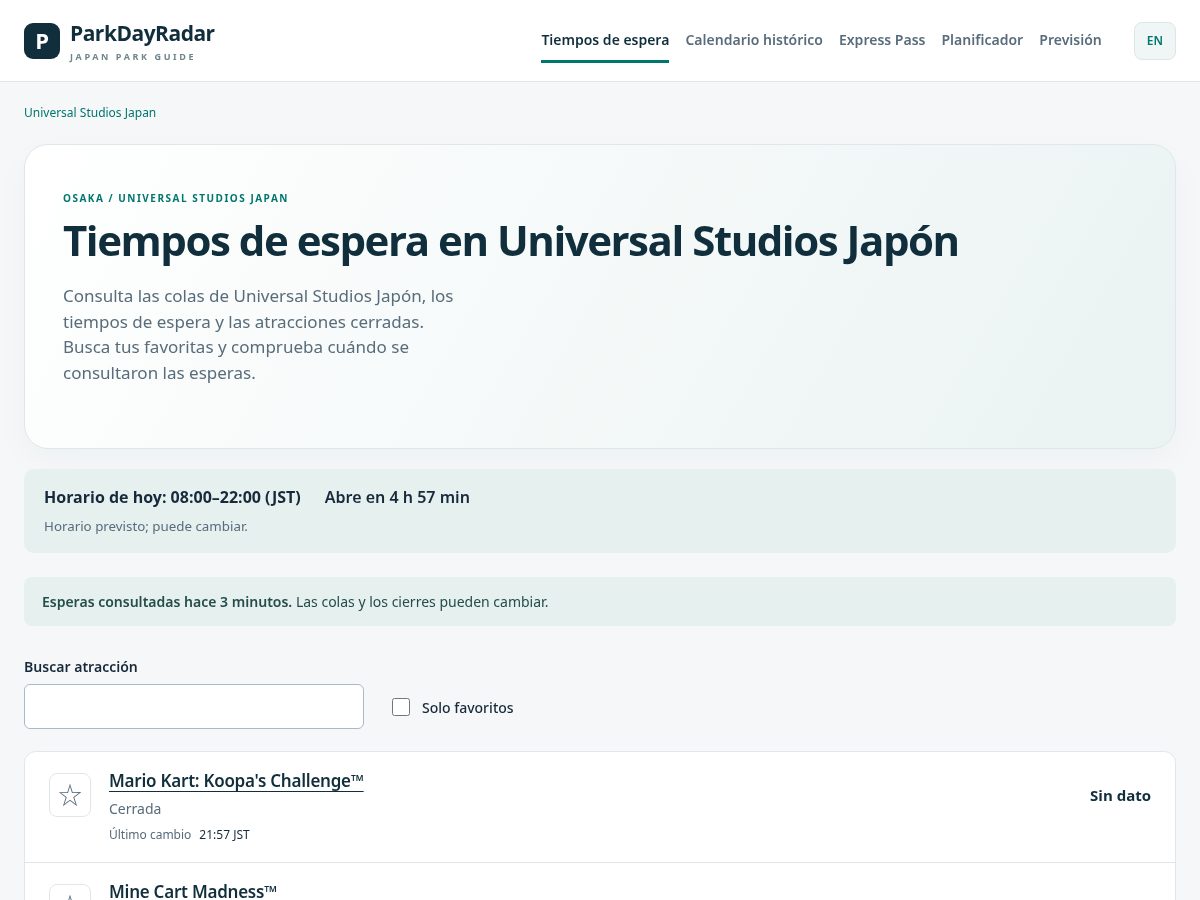
Task: Select 'Horario de hoy: 08:00–22:00 (JST)' text
Action: click(172, 497)
